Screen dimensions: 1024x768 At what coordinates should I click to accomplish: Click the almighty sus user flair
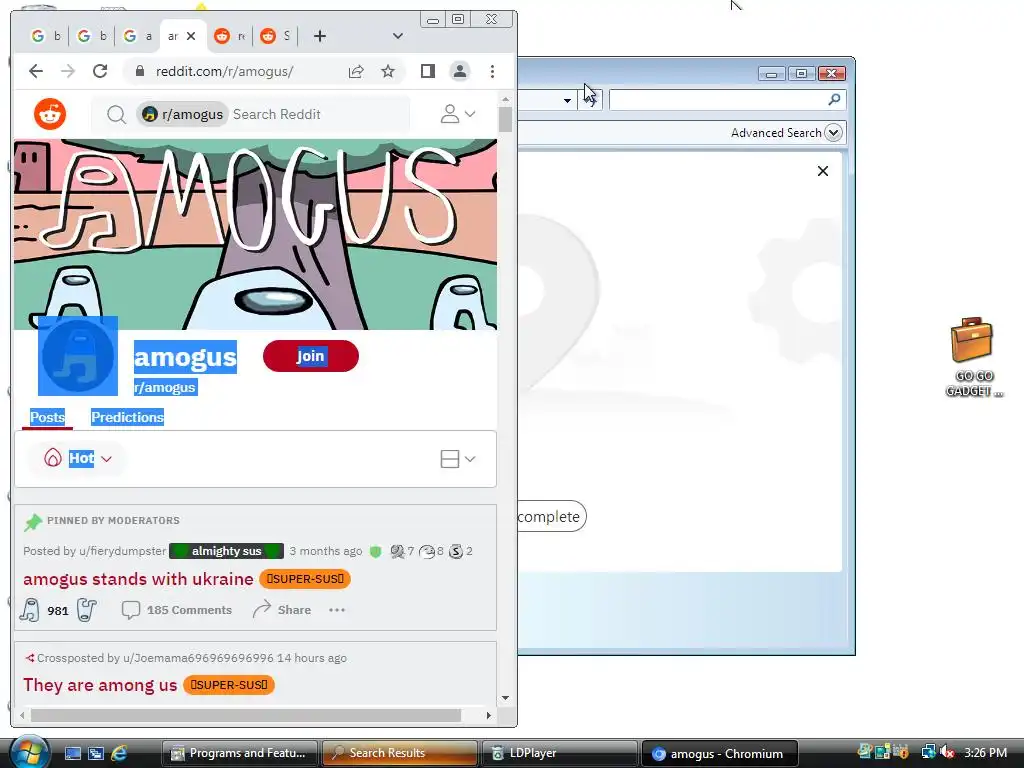(x=227, y=551)
